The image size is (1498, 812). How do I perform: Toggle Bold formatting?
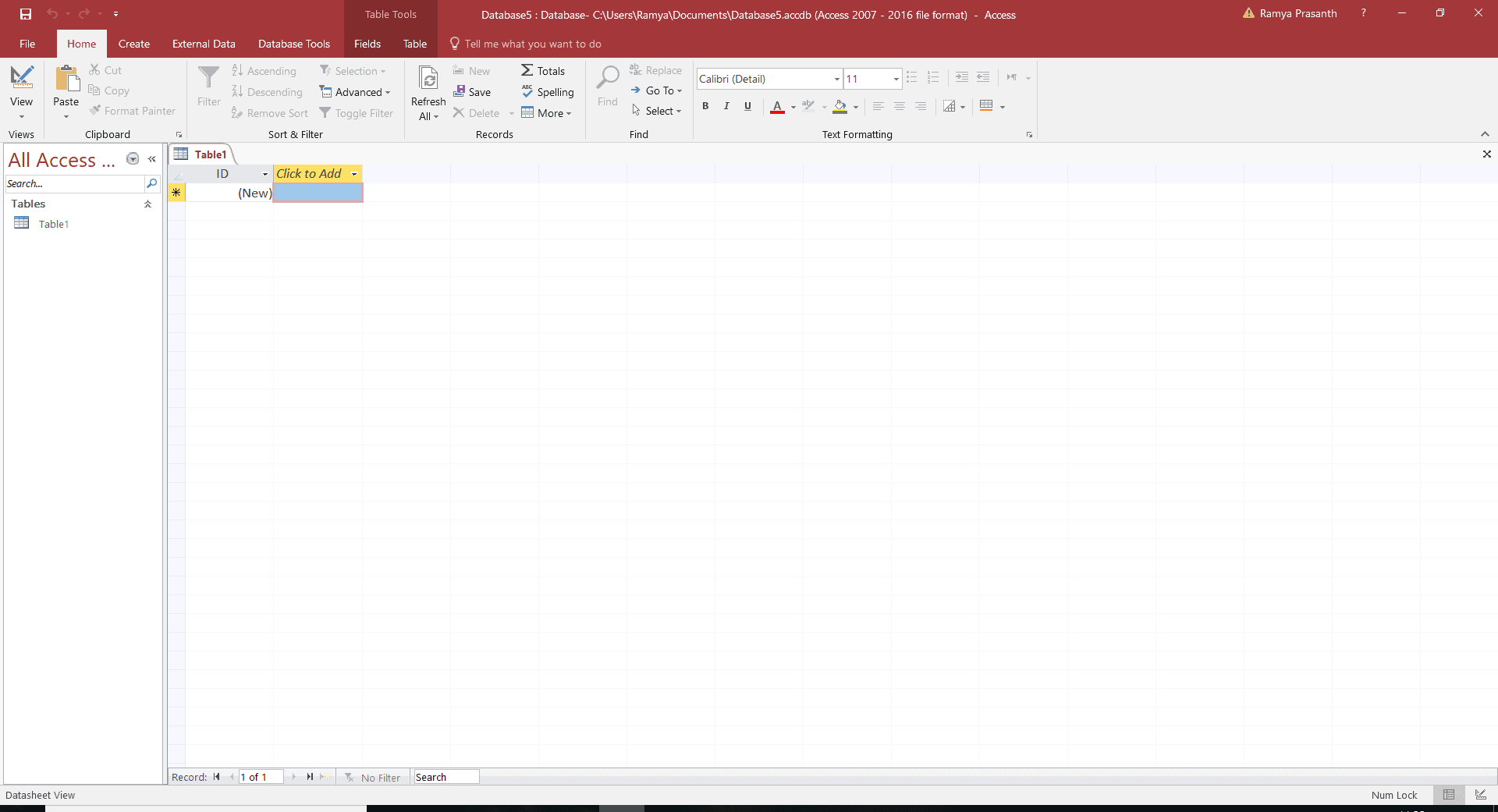(x=705, y=106)
